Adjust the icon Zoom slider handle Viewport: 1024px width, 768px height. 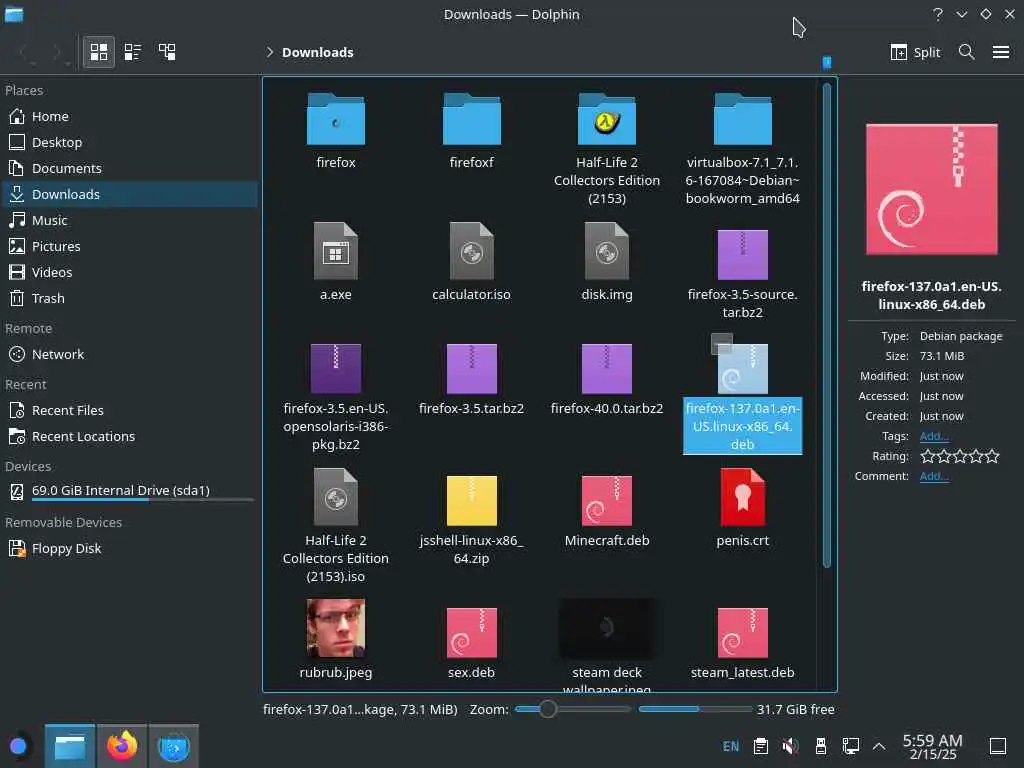[548, 709]
